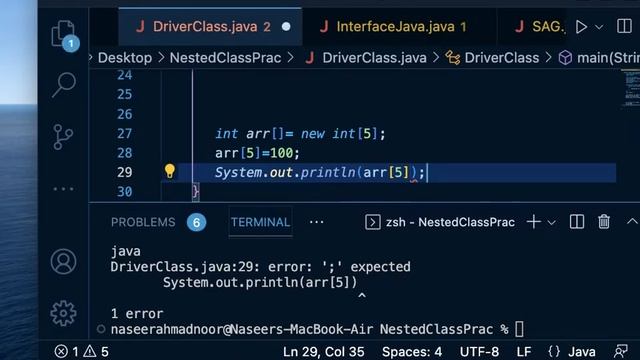Click the arr[5]=100 statement
This screenshot has width=640, height=360.
[x=257, y=153]
